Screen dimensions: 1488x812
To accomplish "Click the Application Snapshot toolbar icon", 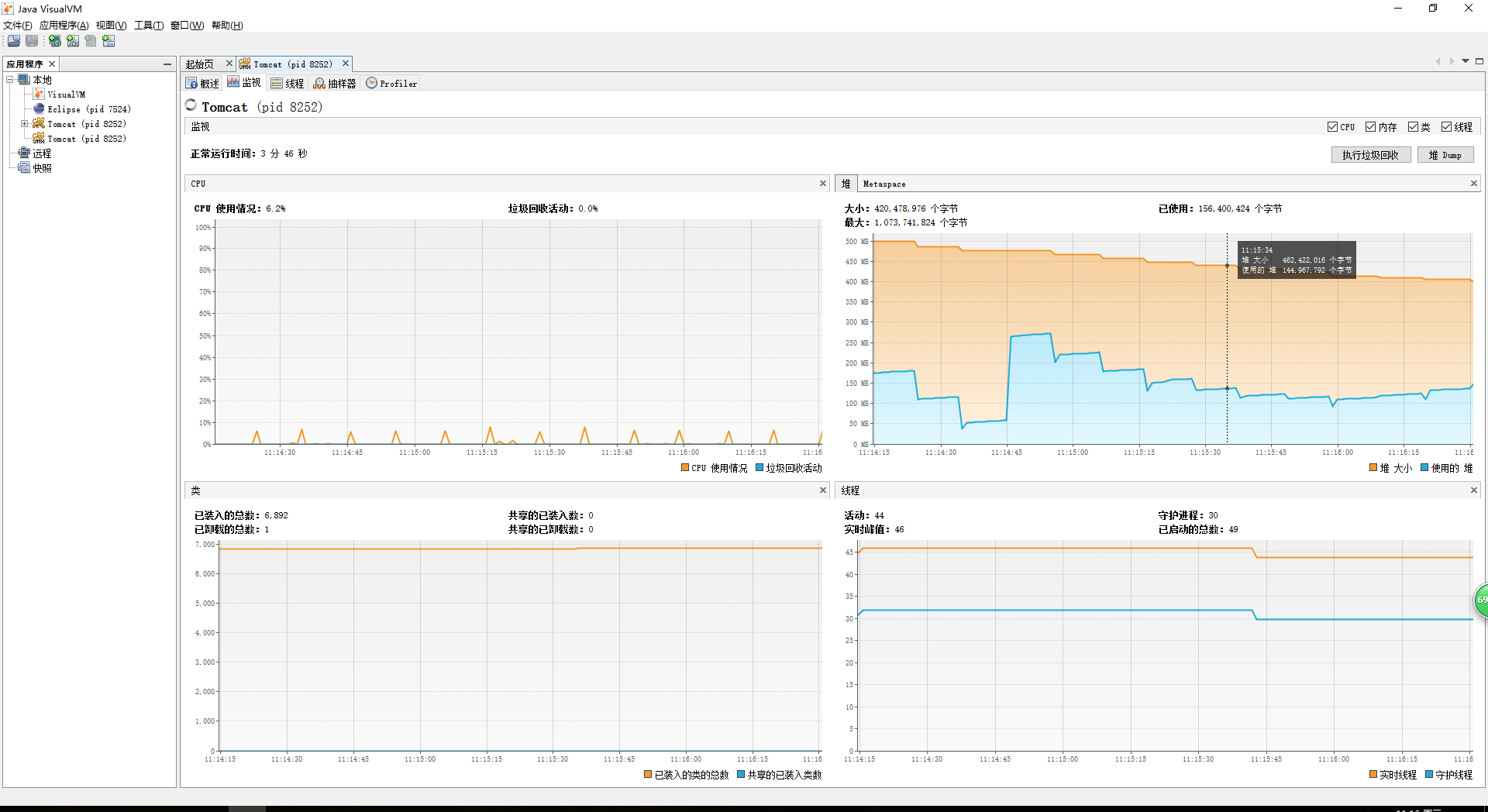I will click(108, 41).
